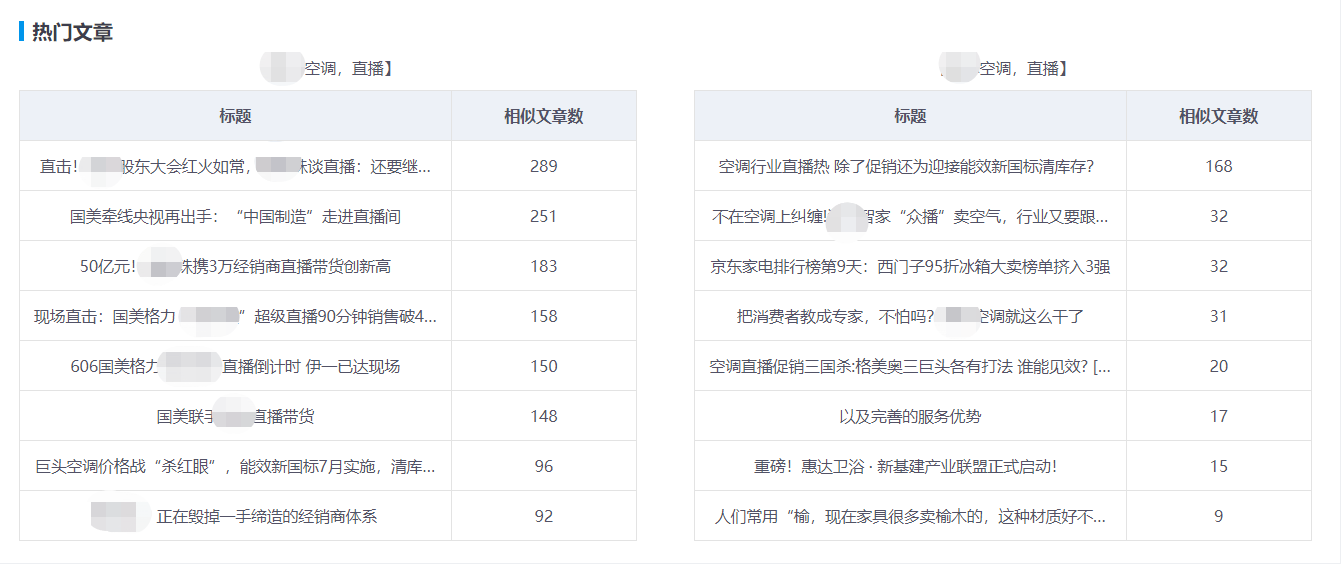Viewport: 1342px width, 568px height.
Task: Select the similar-count value 158
Action: [x=543, y=316]
